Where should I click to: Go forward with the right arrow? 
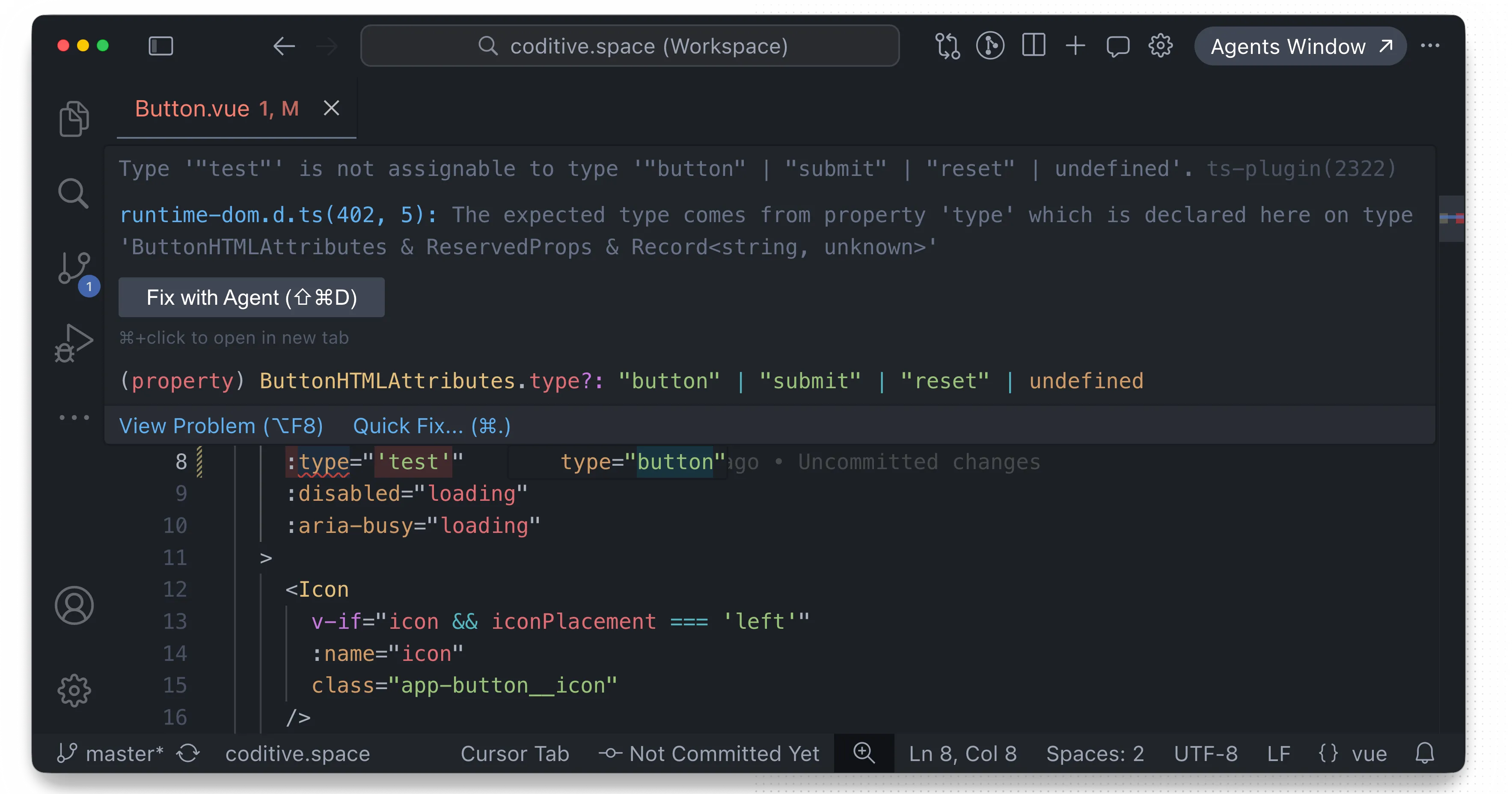click(327, 46)
